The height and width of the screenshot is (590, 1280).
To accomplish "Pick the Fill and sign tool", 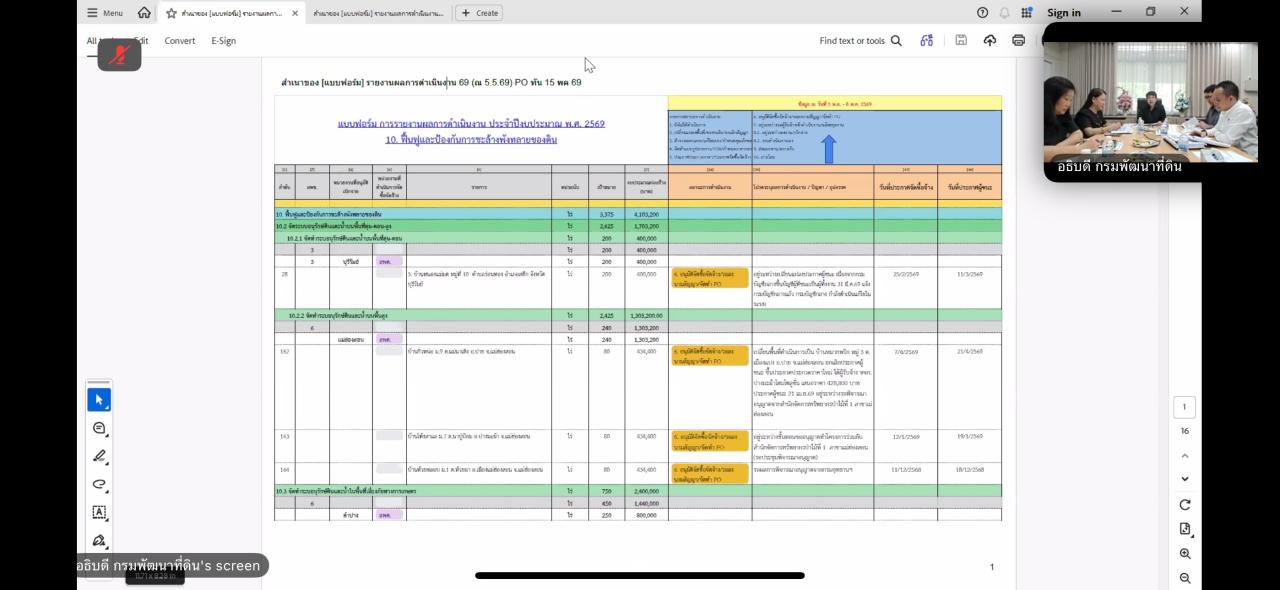I will click(x=99, y=541).
